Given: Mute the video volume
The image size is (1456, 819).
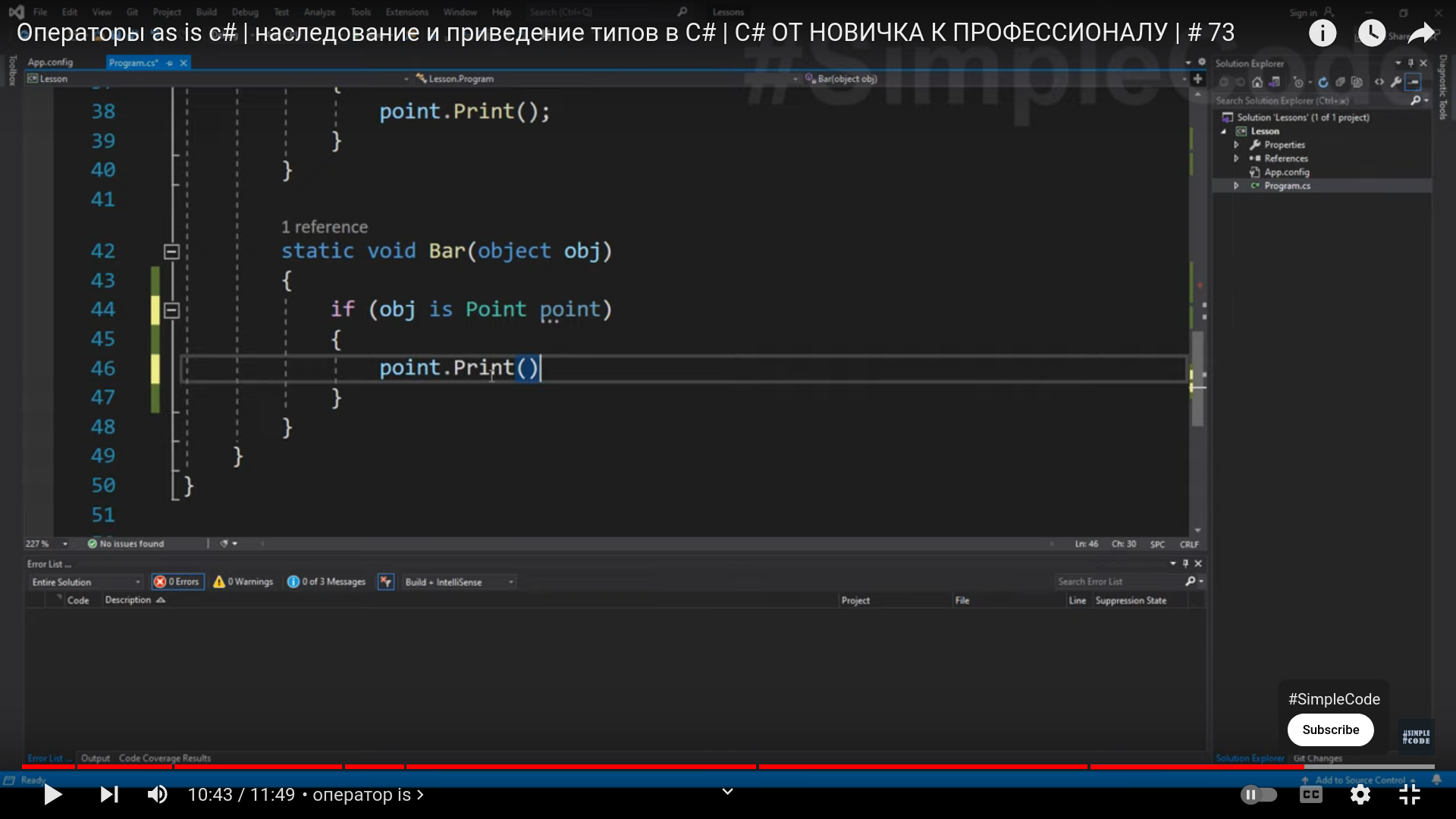Looking at the screenshot, I should click(x=158, y=794).
